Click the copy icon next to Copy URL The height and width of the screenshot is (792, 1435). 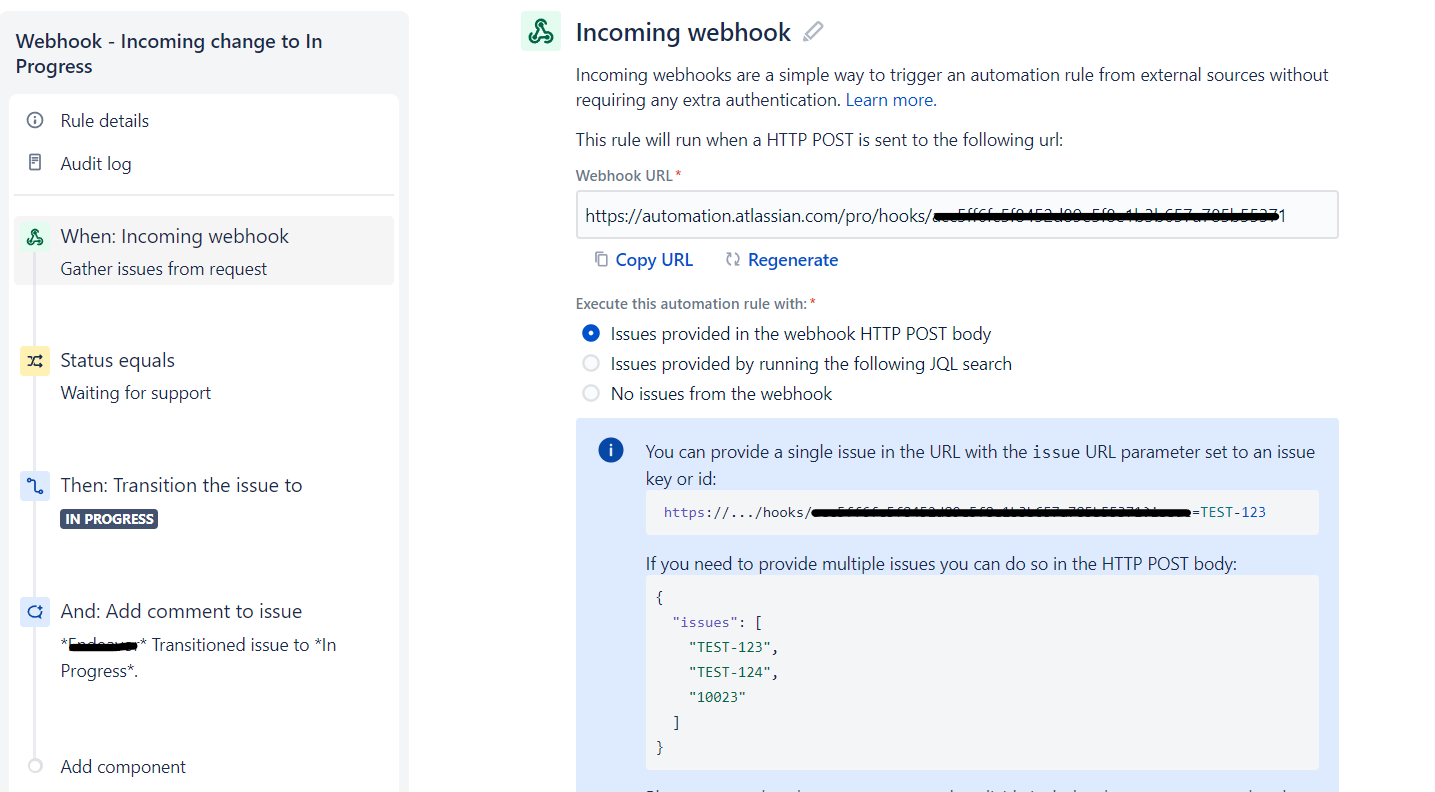coord(601,259)
